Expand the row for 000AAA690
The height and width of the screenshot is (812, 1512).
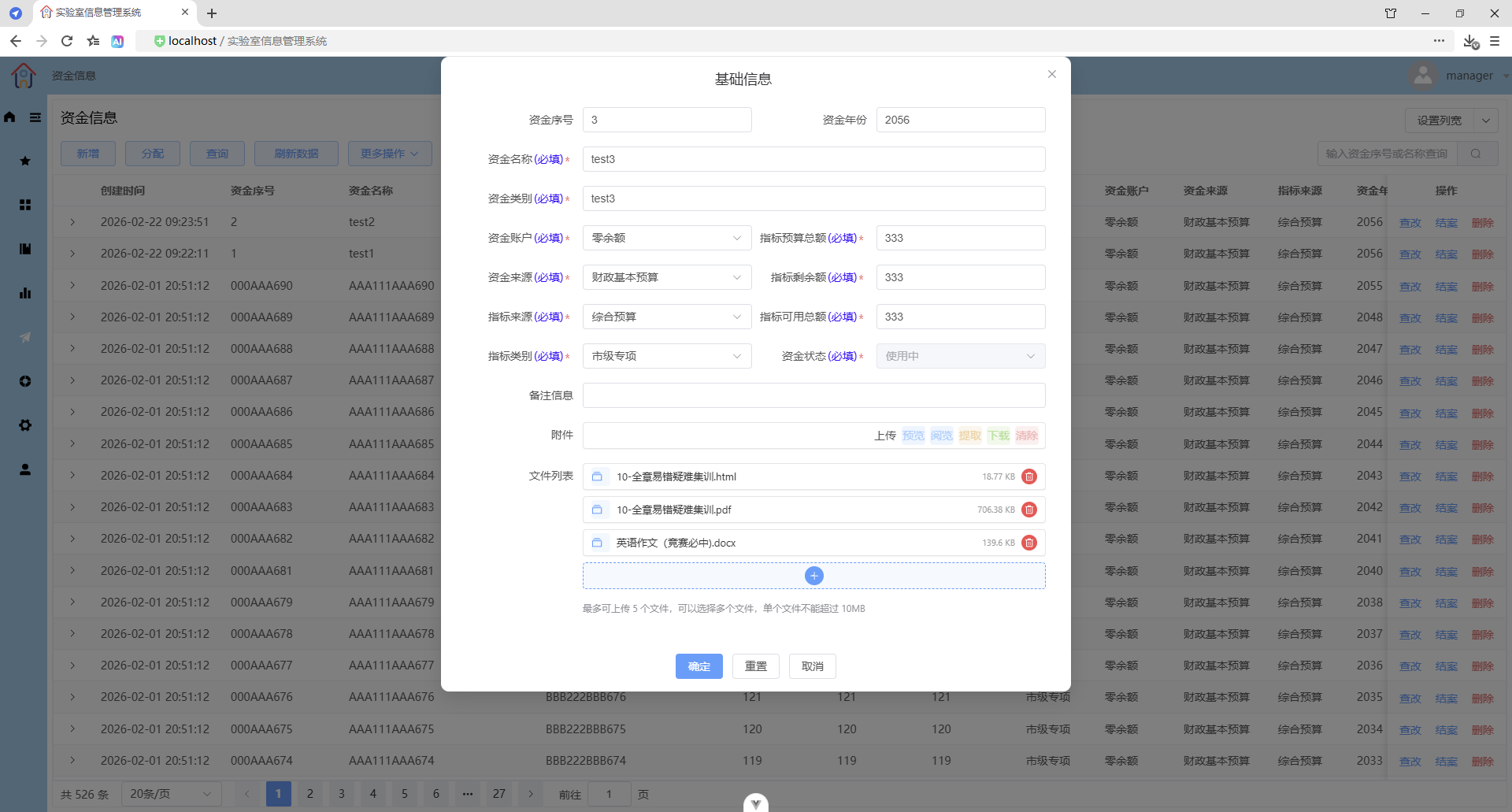tap(72, 285)
